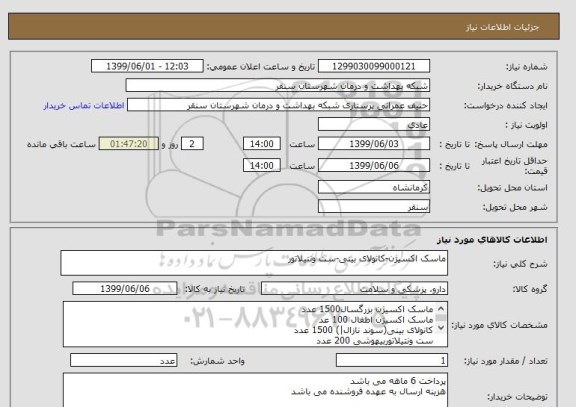Click the label مشخصات کالای مورد نیاز
The image size is (576, 407).
point(499,325)
